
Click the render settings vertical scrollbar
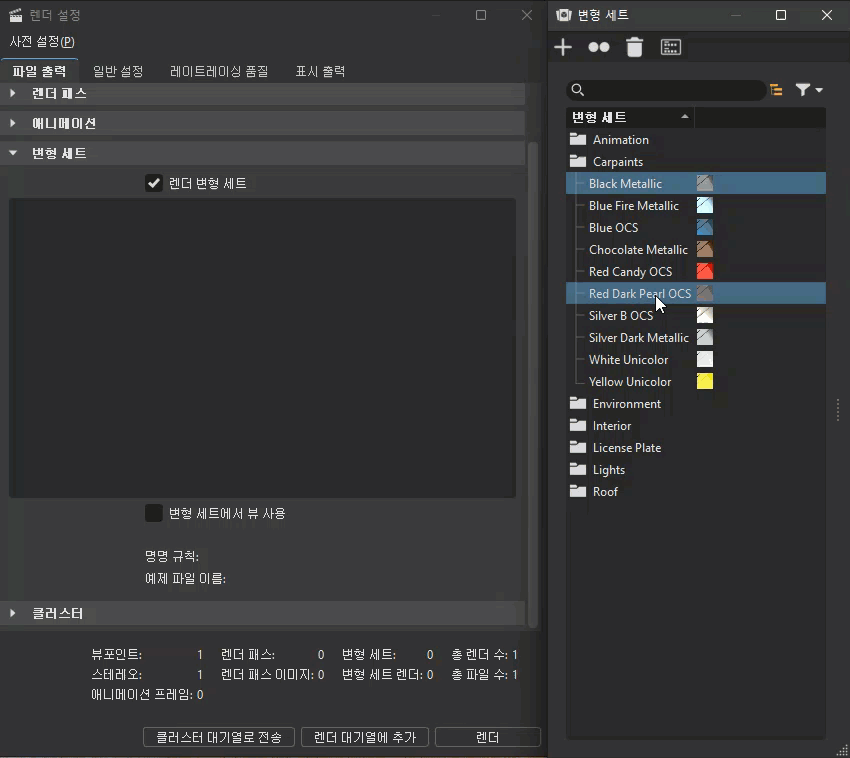pos(533,385)
